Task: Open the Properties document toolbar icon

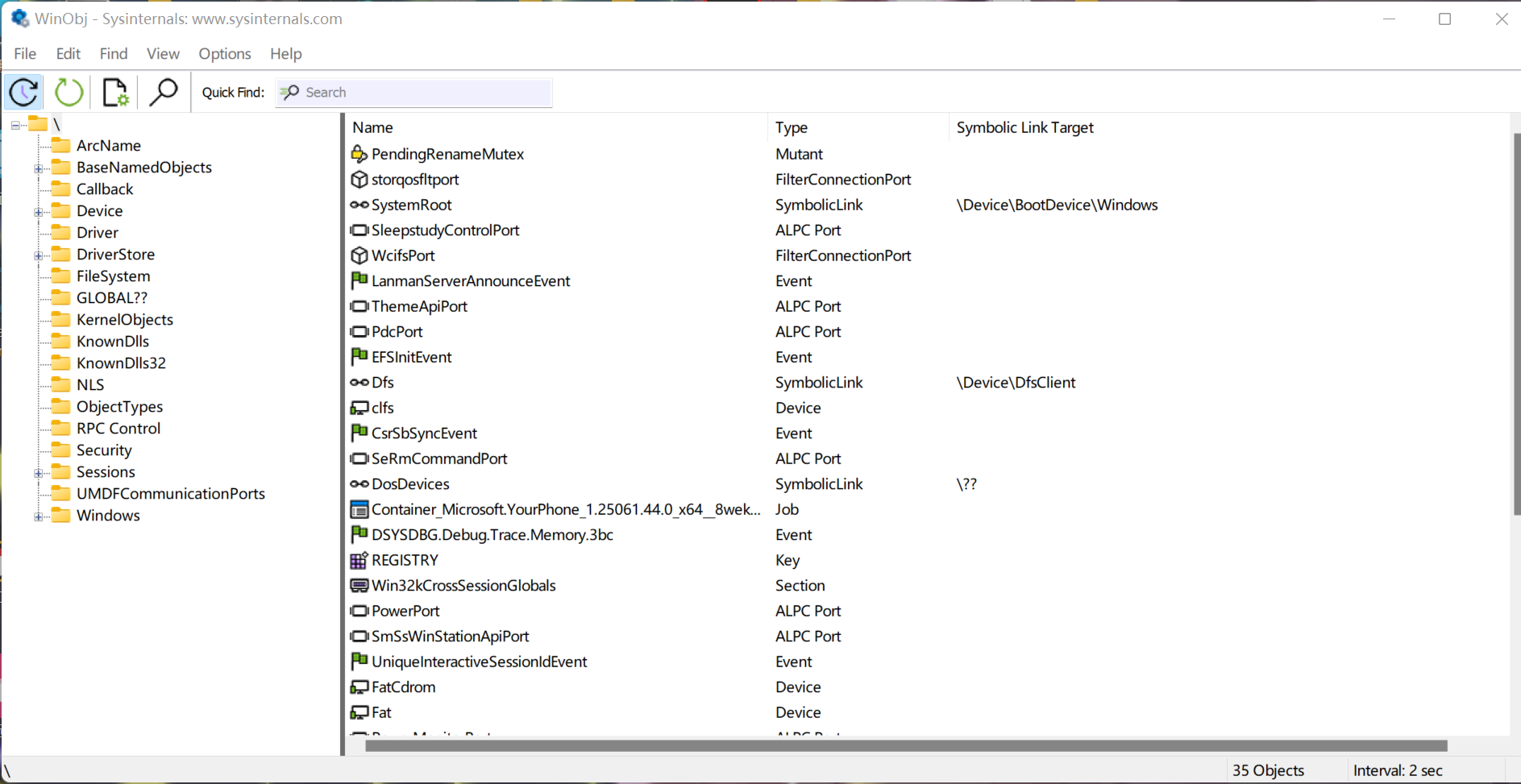Action: pos(116,93)
